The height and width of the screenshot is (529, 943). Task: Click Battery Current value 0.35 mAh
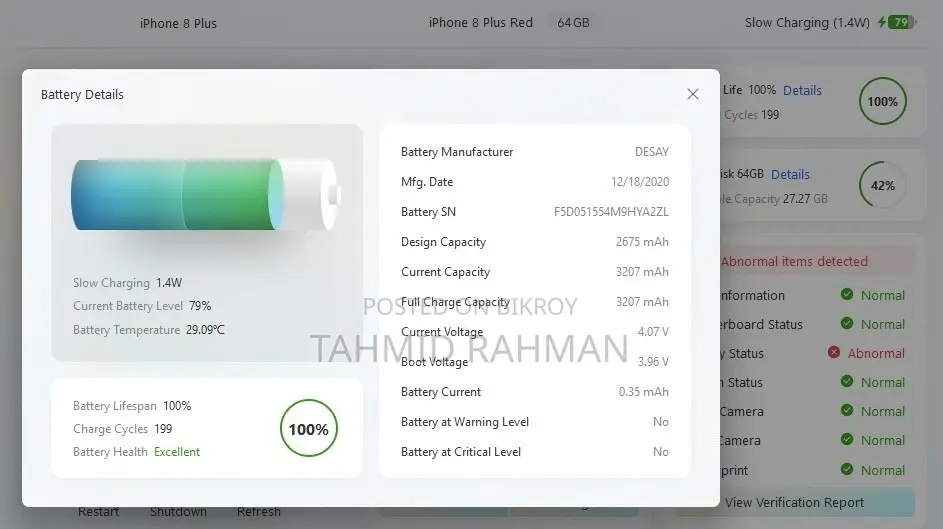pos(644,392)
